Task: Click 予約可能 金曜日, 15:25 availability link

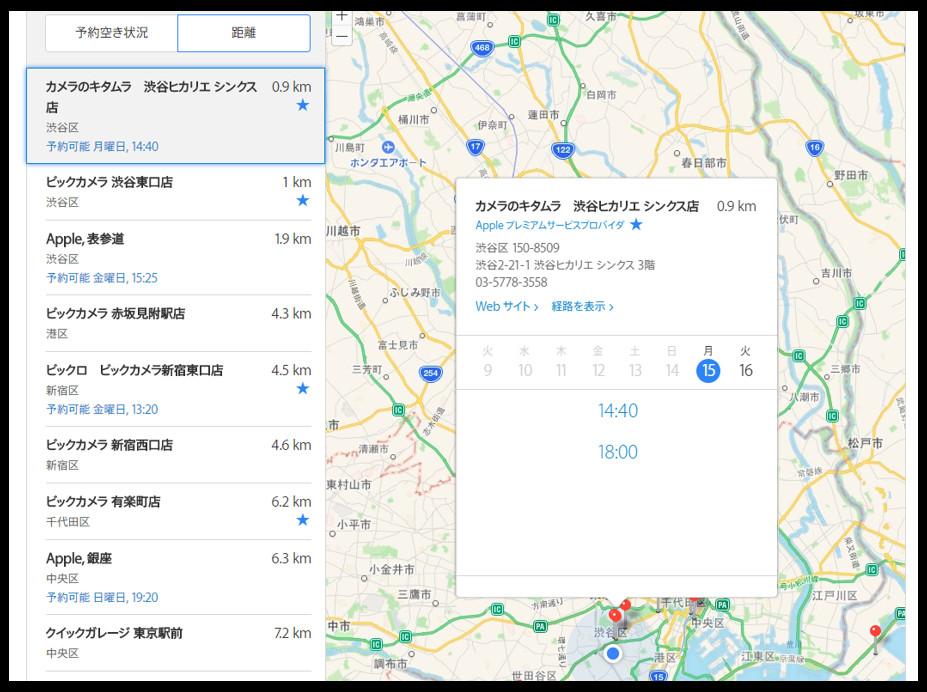Action: click(x=102, y=278)
